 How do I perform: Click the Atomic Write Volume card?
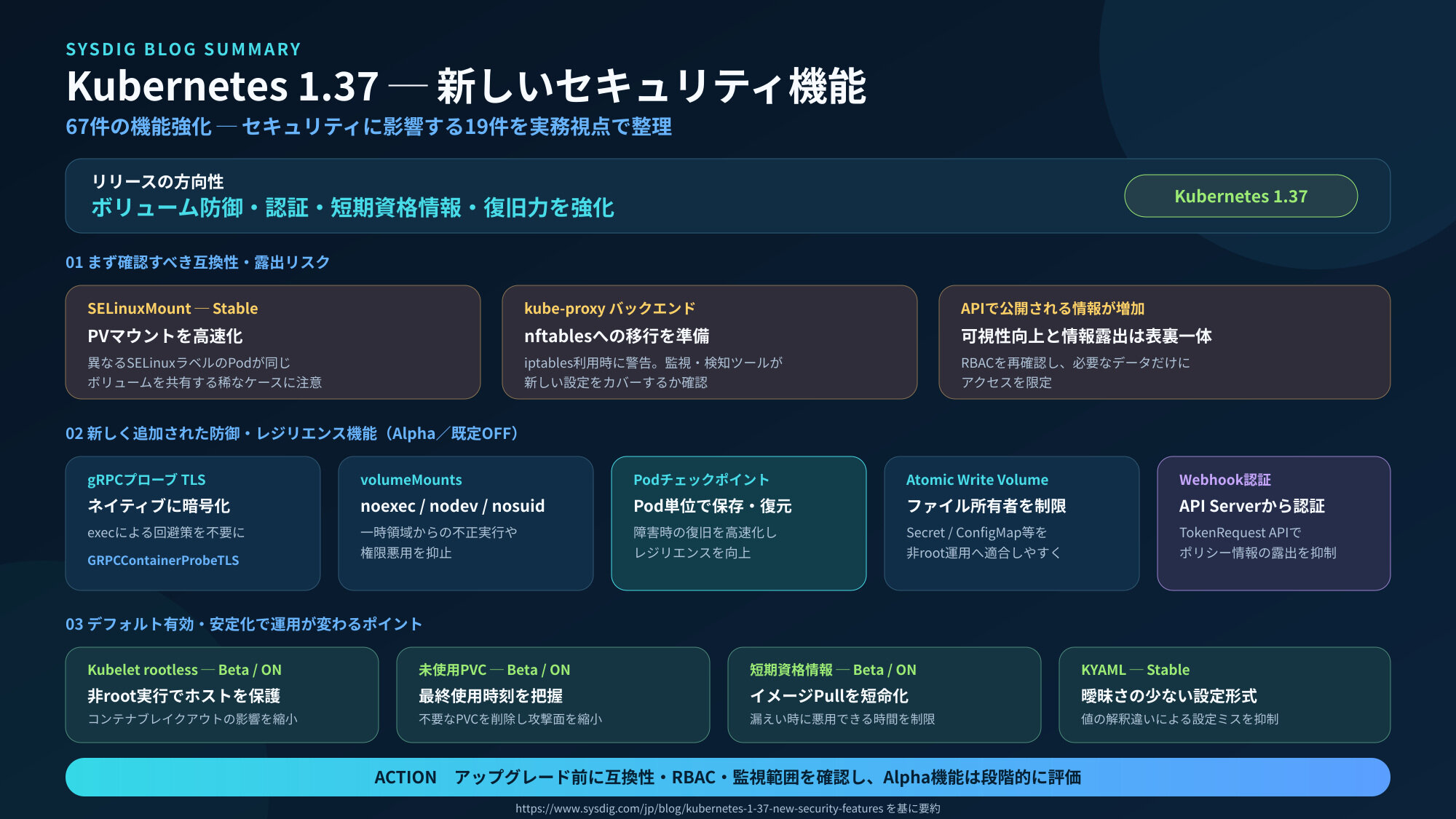coord(1012,523)
